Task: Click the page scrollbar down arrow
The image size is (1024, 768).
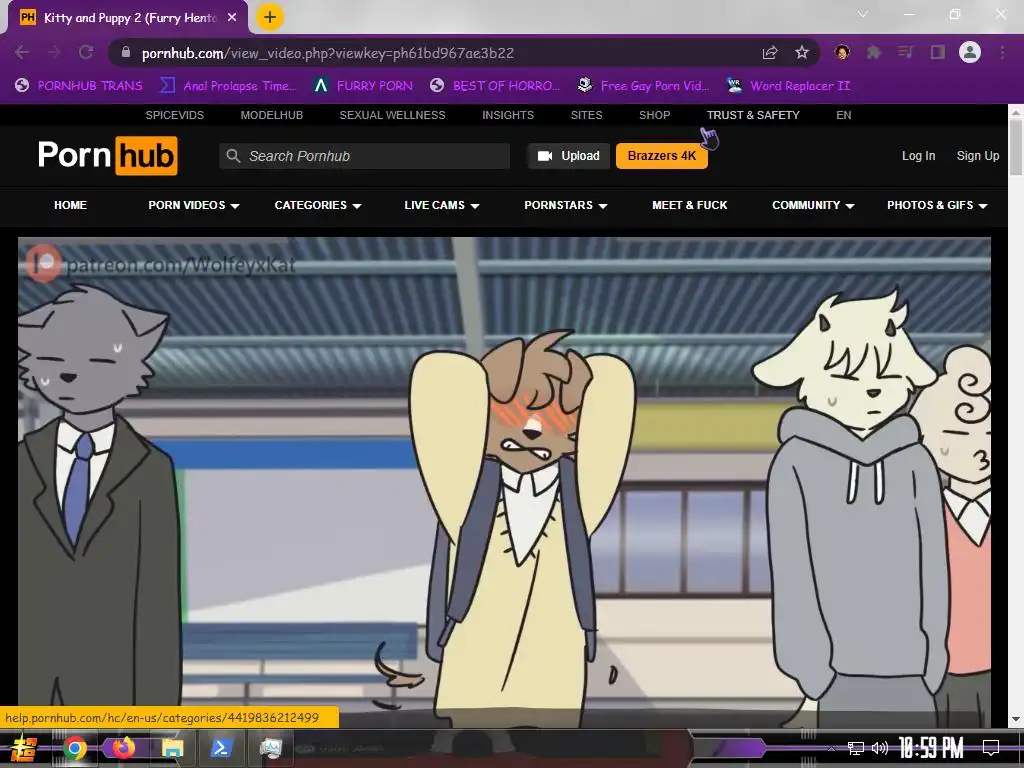Action: (x=1016, y=719)
